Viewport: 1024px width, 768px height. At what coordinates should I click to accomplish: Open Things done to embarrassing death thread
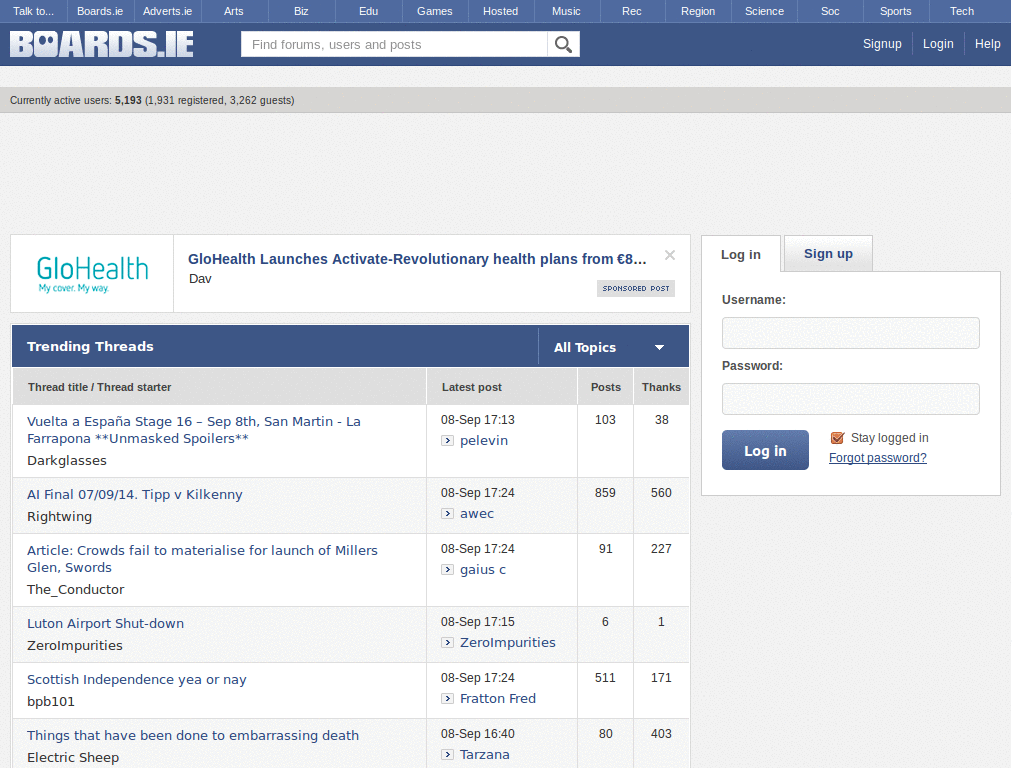193,736
